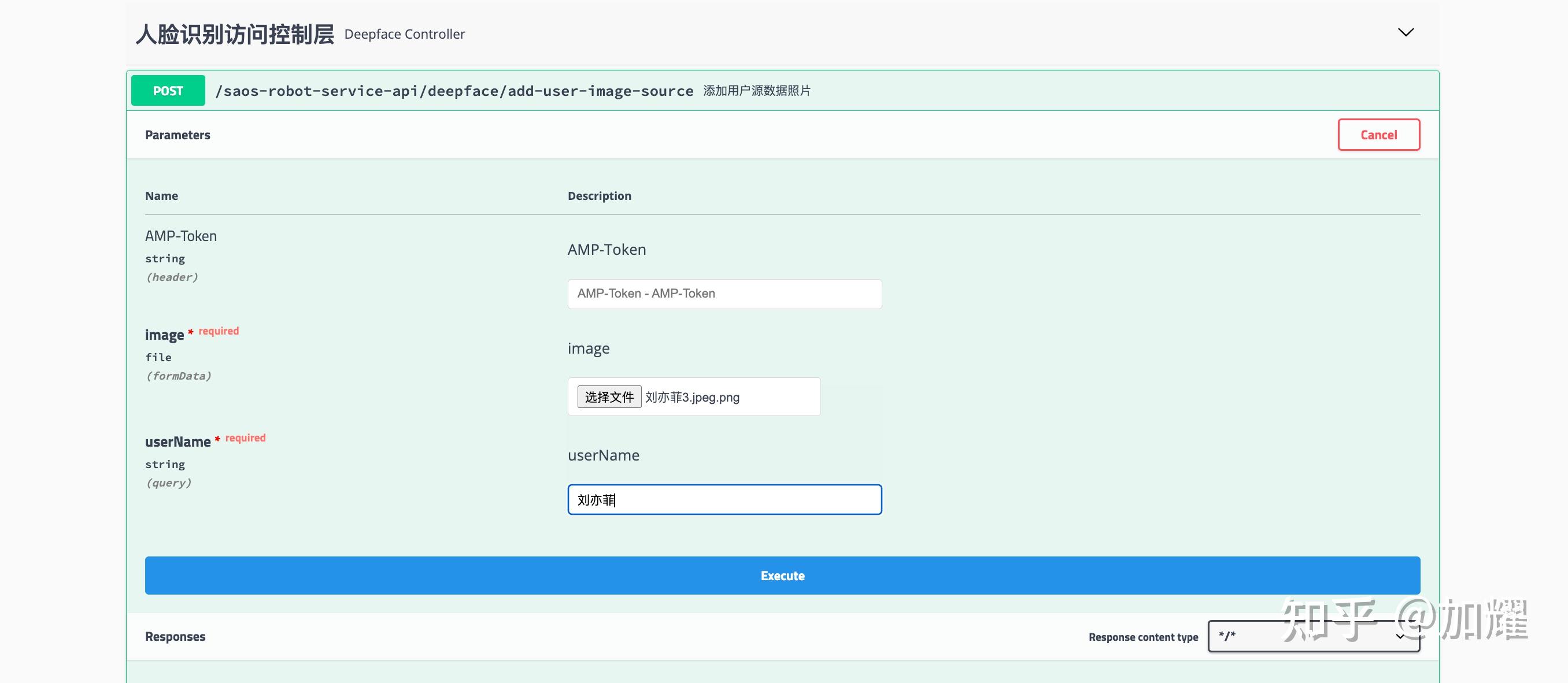Click inside the AMP-Token input field

pyautogui.click(x=724, y=293)
